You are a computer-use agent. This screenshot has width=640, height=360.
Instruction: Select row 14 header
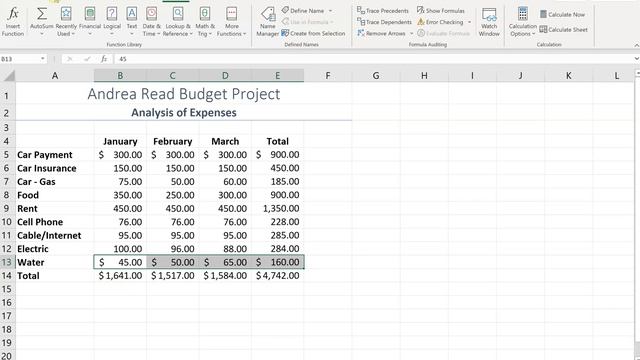pos(7,276)
